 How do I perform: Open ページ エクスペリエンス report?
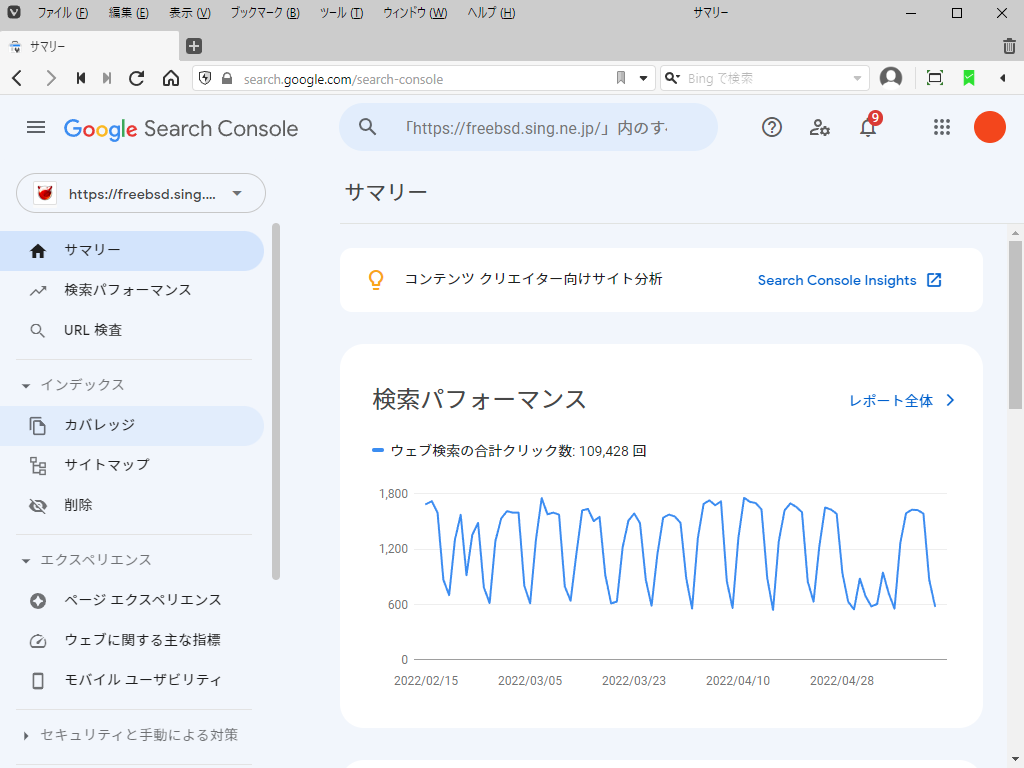tap(132, 601)
